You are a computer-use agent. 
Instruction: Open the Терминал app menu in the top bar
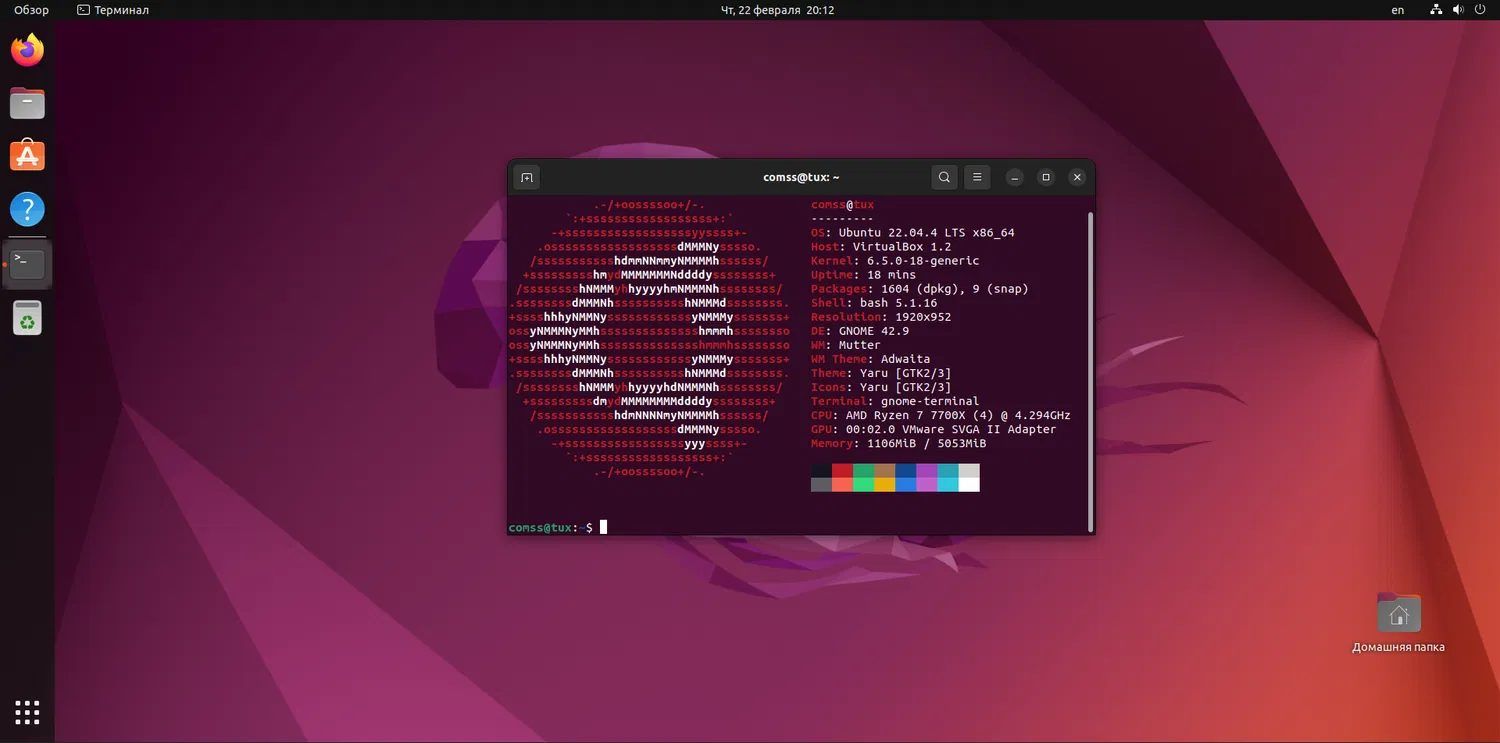113,10
